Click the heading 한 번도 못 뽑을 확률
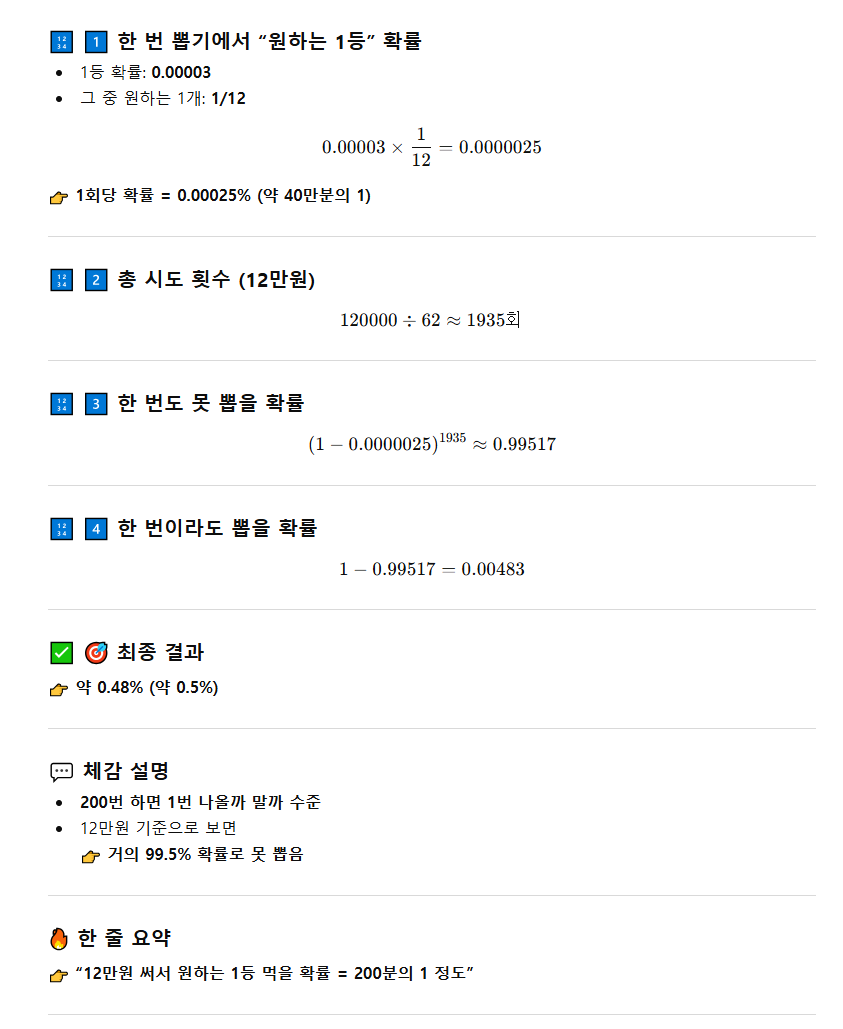This screenshot has width=843, height=1029. 211,403
